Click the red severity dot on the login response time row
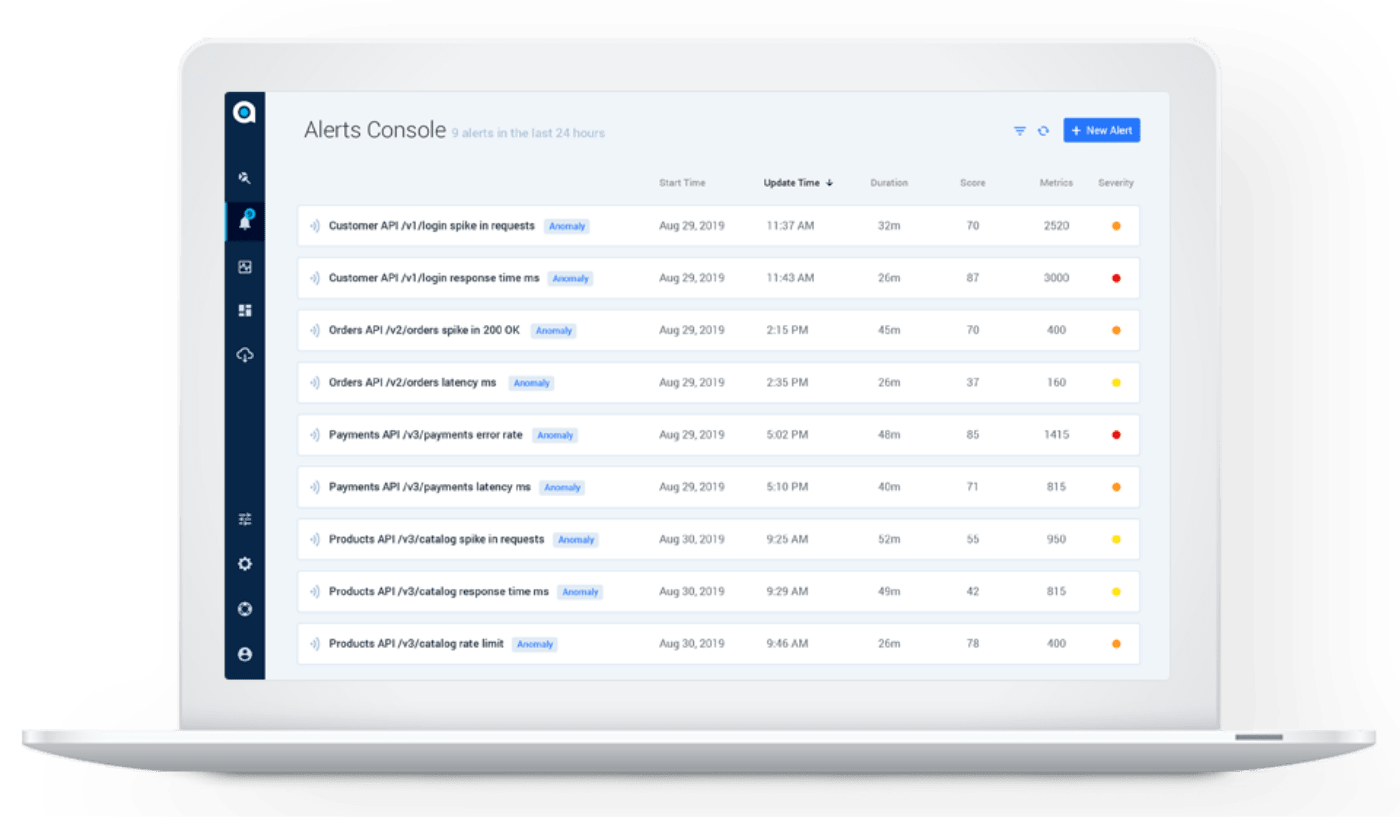 click(1116, 278)
